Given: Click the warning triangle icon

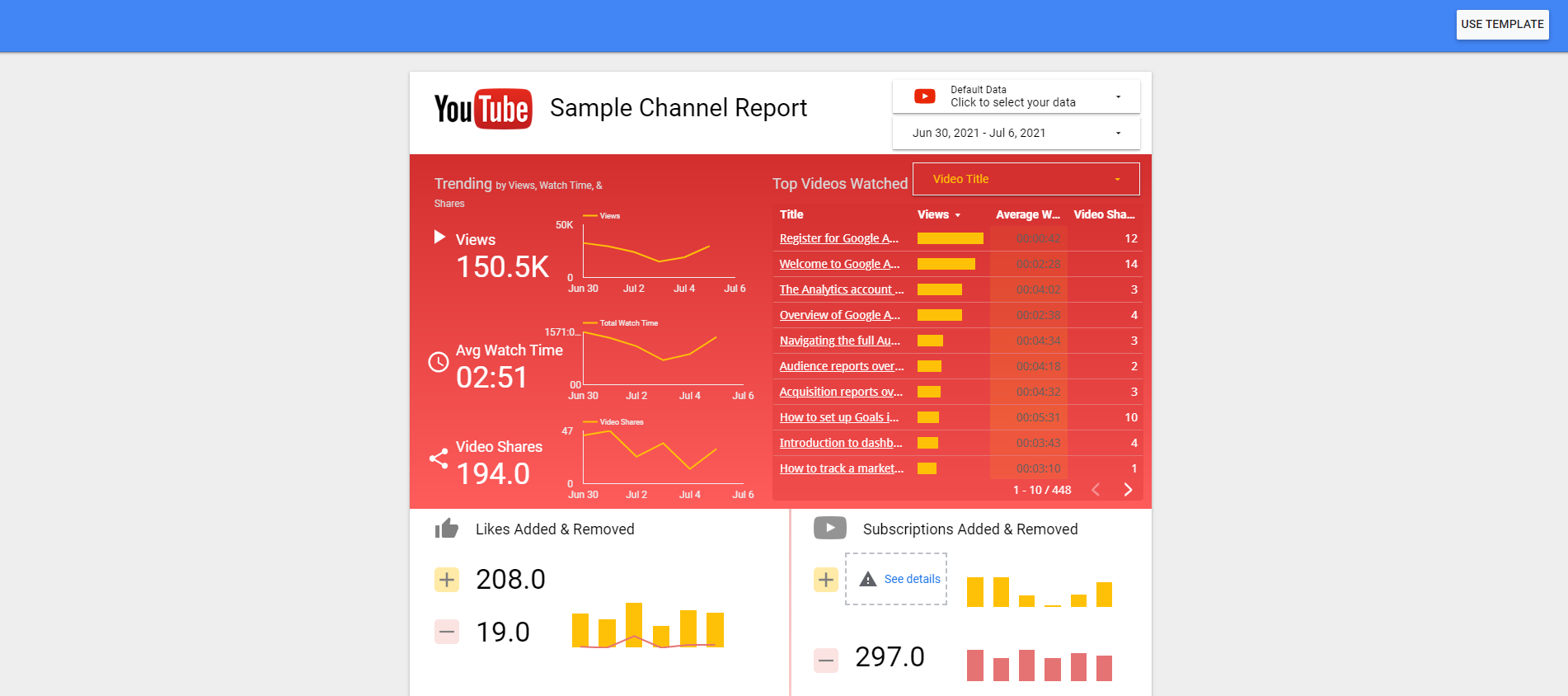Looking at the screenshot, I should [x=868, y=580].
